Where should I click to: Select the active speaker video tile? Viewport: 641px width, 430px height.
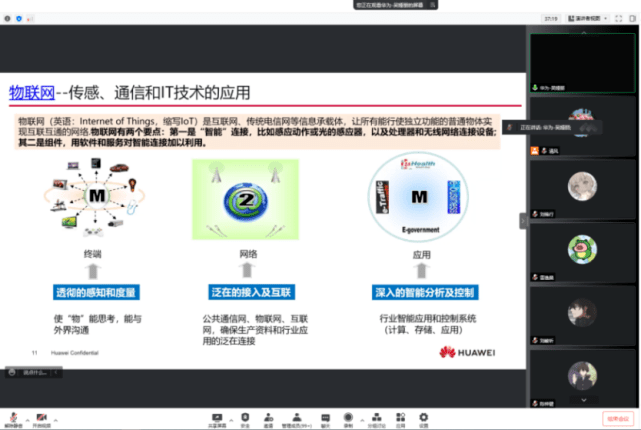click(x=583, y=63)
